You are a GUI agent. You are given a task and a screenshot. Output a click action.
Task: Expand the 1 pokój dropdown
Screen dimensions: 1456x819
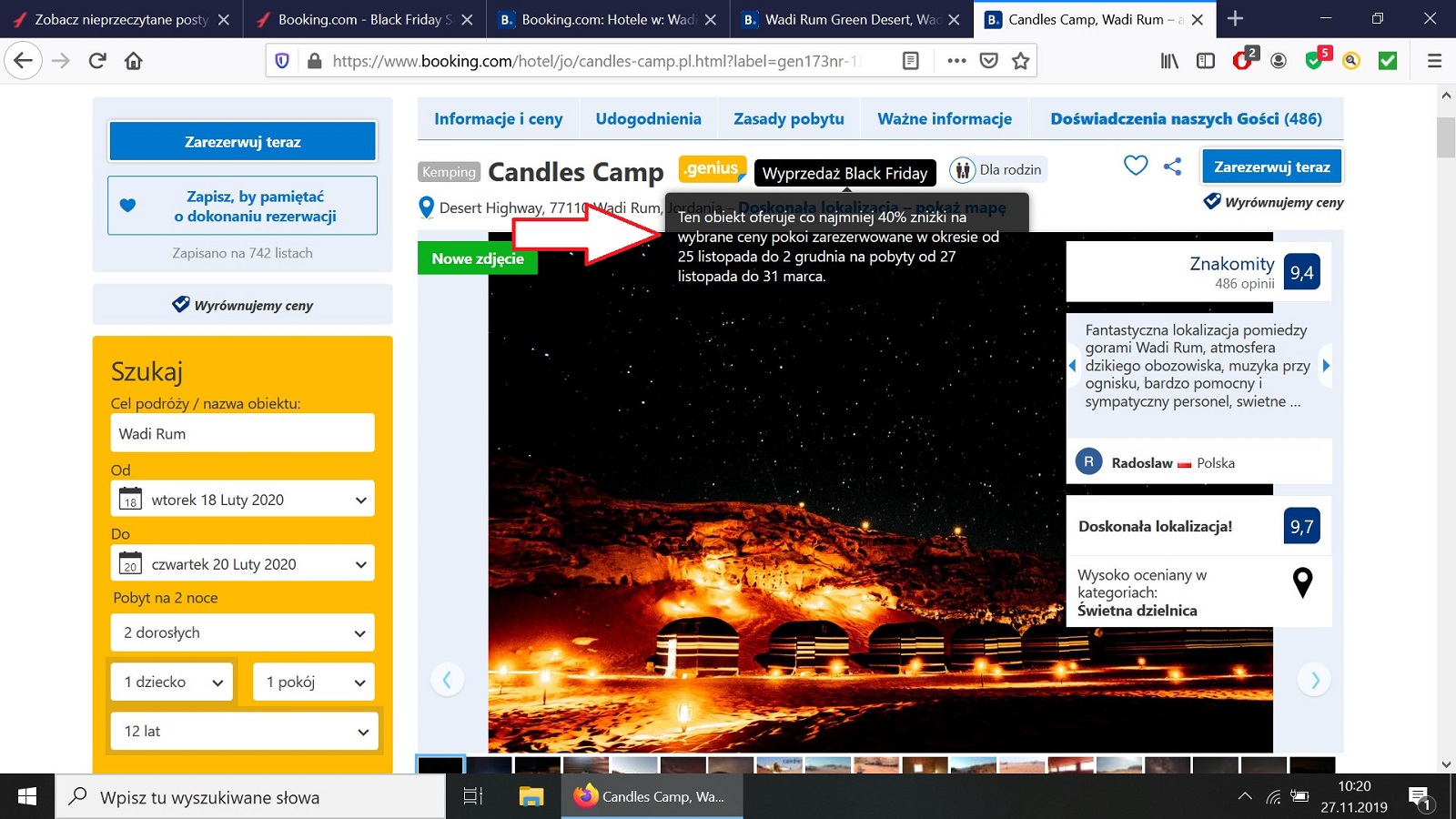(x=314, y=682)
